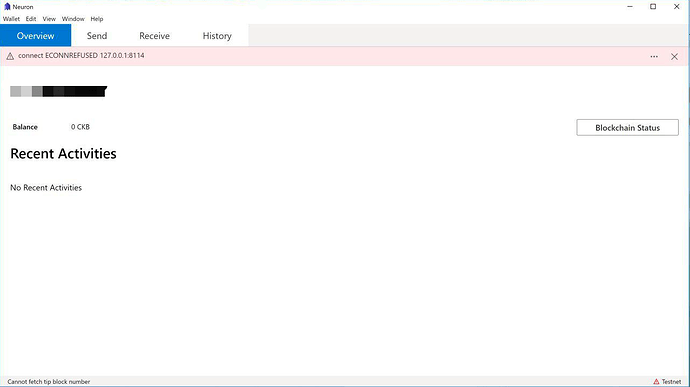Open the Send tab
This screenshot has width=690, height=387.
click(97, 36)
